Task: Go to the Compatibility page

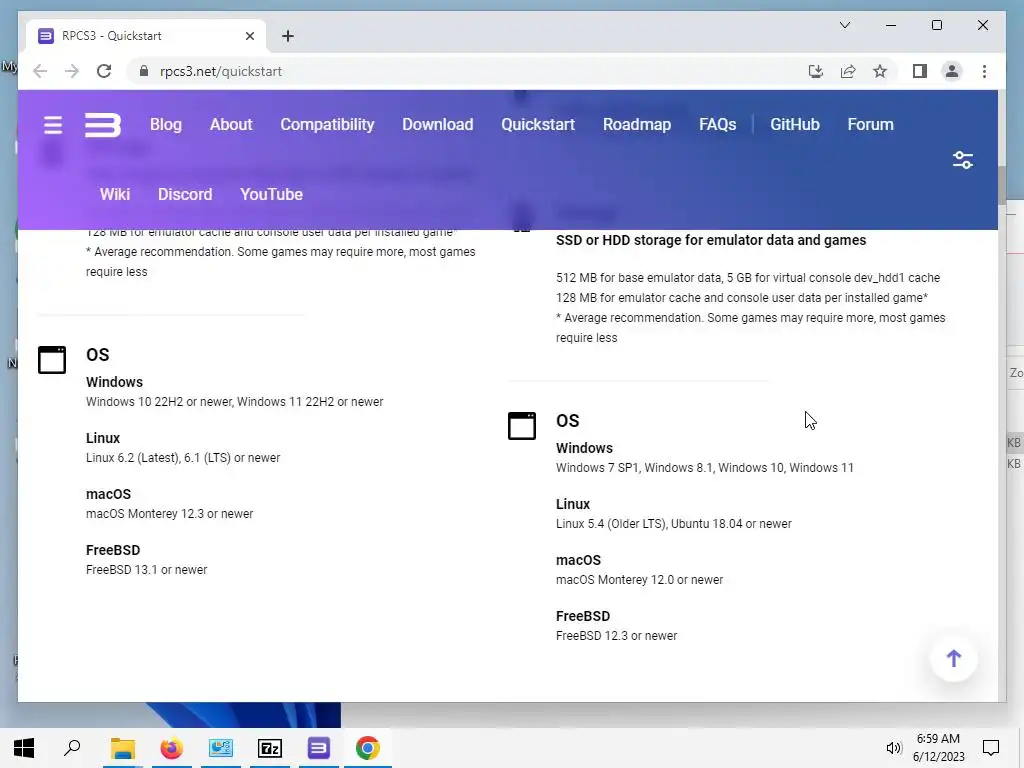Action: [x=327, y=125]
